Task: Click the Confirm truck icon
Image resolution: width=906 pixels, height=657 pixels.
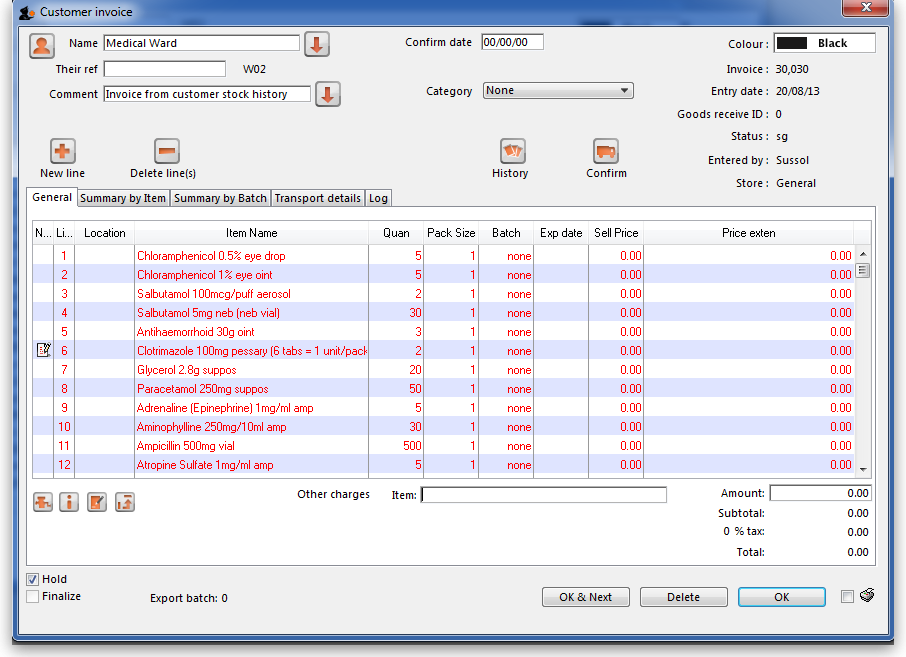Action: click(606, 151)
